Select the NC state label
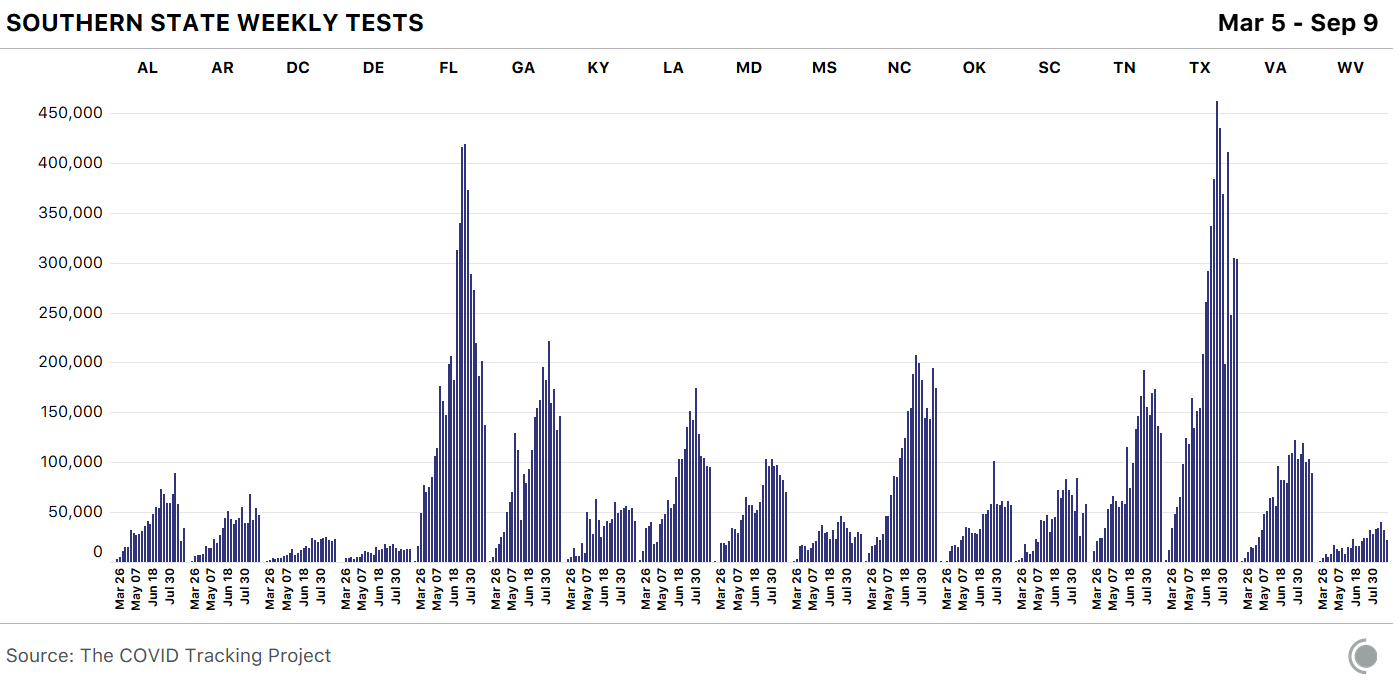The width and height of the screenshot is (1394, 682). pyautogui.click(x=899, y=68)
